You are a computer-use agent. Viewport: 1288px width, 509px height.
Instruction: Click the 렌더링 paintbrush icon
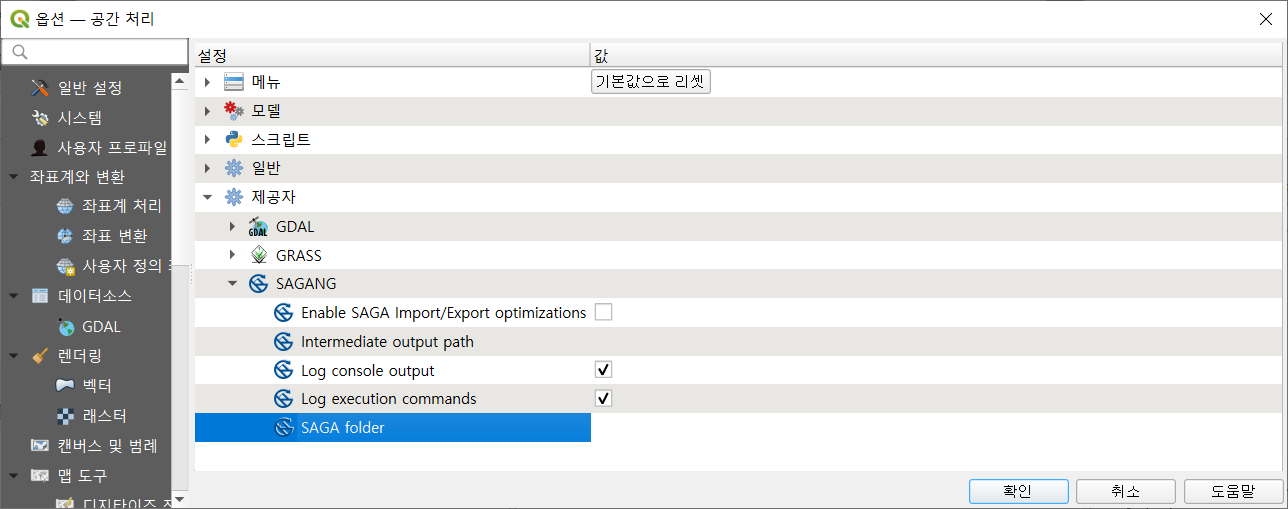[x=40, y=356]
